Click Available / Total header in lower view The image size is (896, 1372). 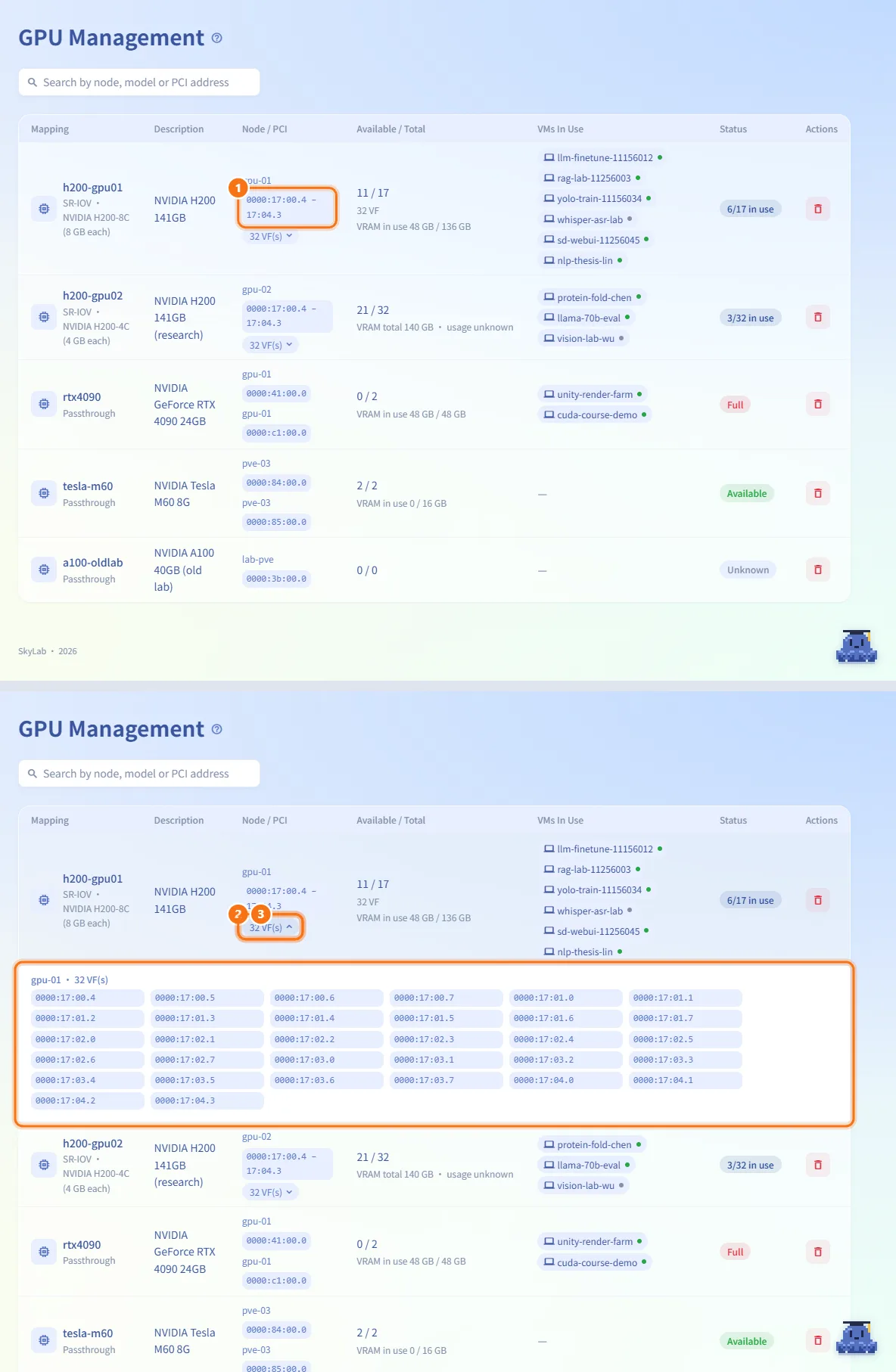coord(390,821)
